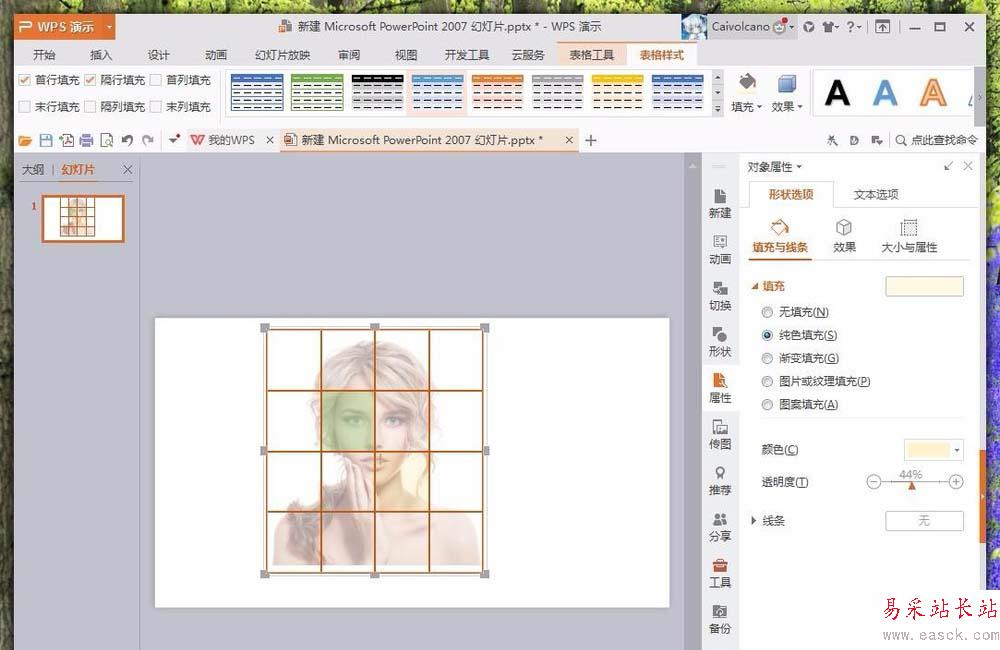1000x650 pixels.
Task: Click the print icon
Action: (x=87, y=140)
